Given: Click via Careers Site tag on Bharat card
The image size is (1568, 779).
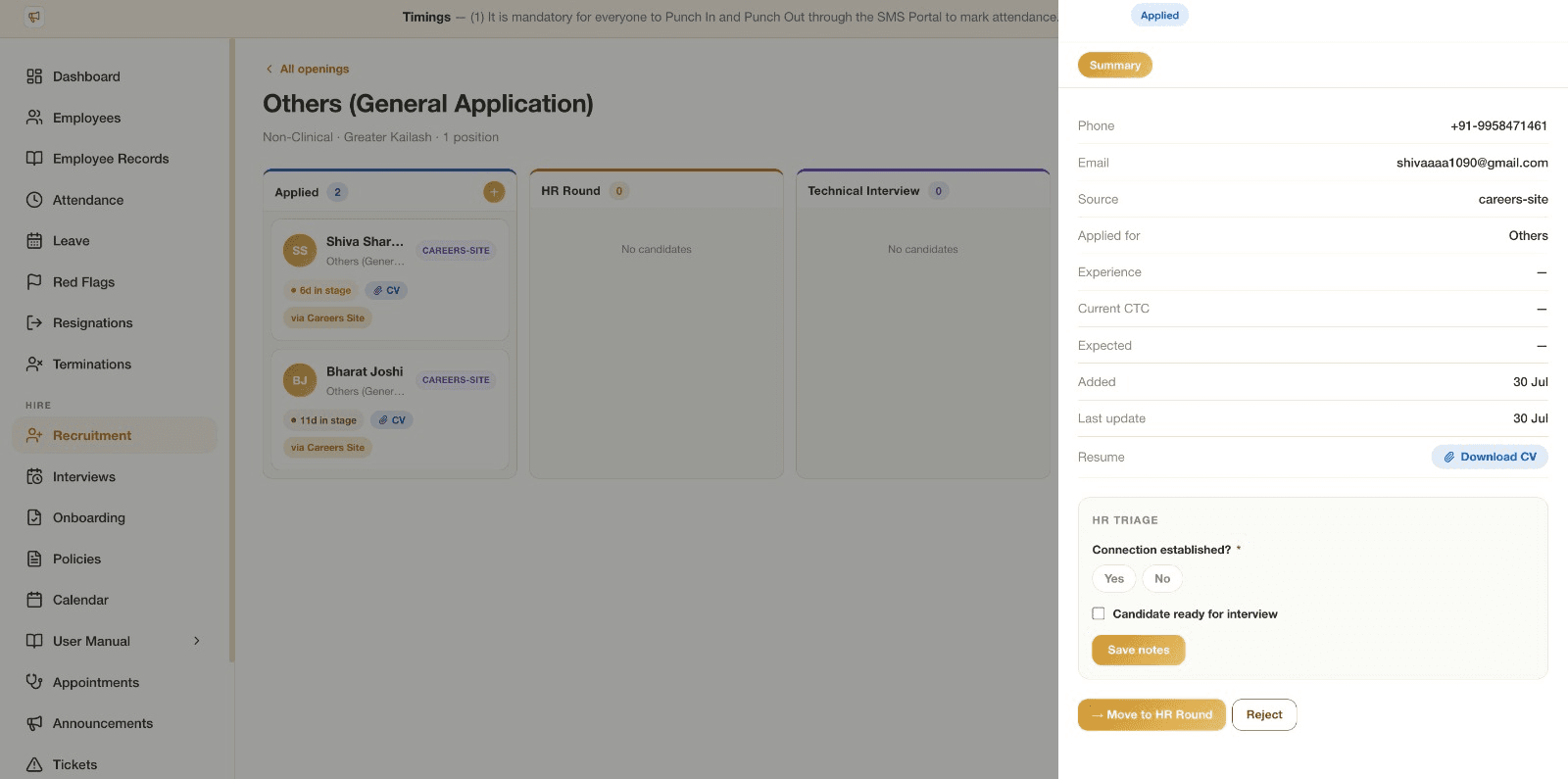Looking at the screenshot, I should pyautogui.click(x=327, y=447).
